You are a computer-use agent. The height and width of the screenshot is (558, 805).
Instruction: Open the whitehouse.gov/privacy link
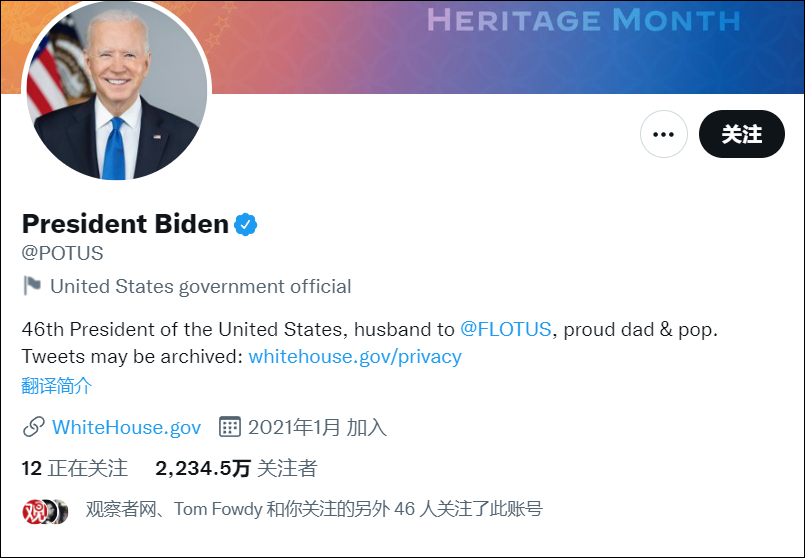[x=355, y=356]
